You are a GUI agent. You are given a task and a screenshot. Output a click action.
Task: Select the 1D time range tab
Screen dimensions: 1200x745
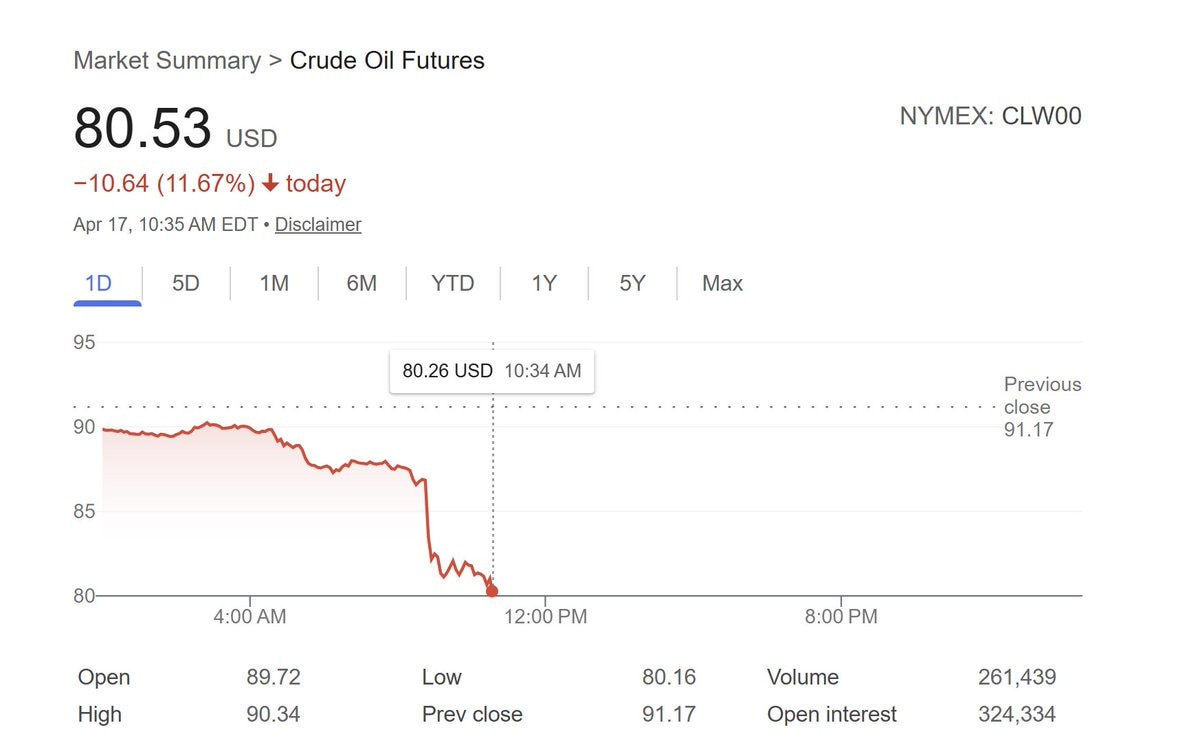98,283
